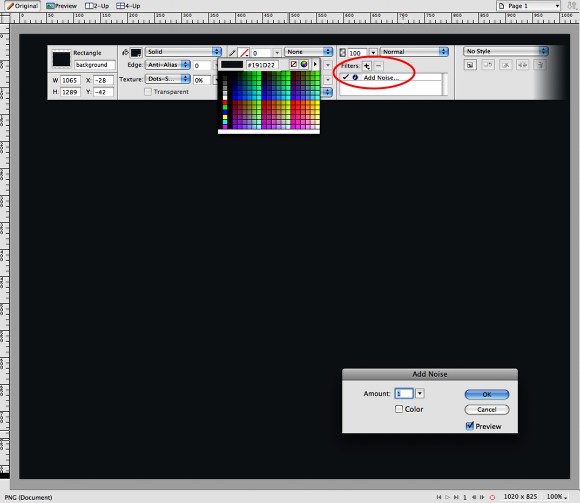Click Cancel in Add Noise dialog
The height and width of the screenshot is (503, 580).
[x=487, y=409]
